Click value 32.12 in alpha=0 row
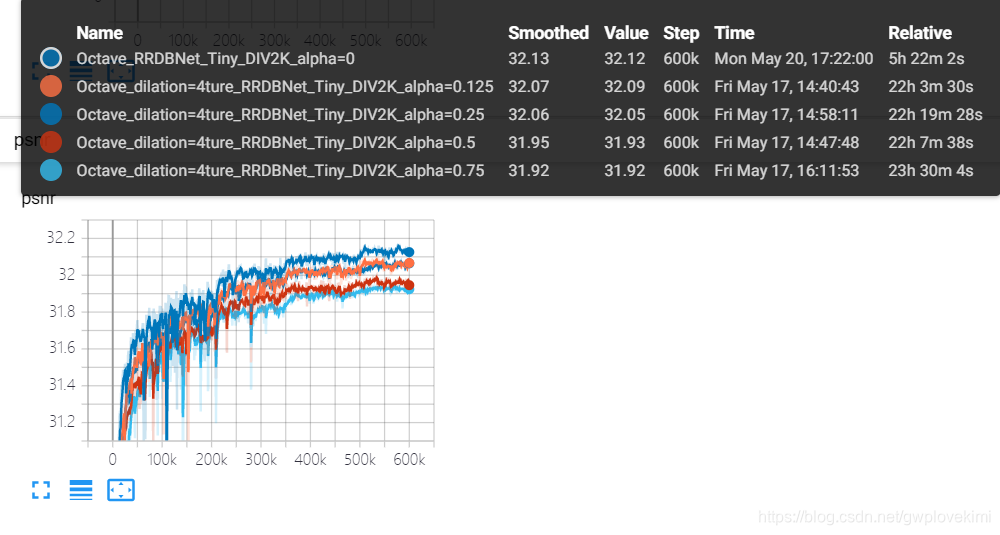The height and width of the screenshot is (535, 1000). (625, 59)
